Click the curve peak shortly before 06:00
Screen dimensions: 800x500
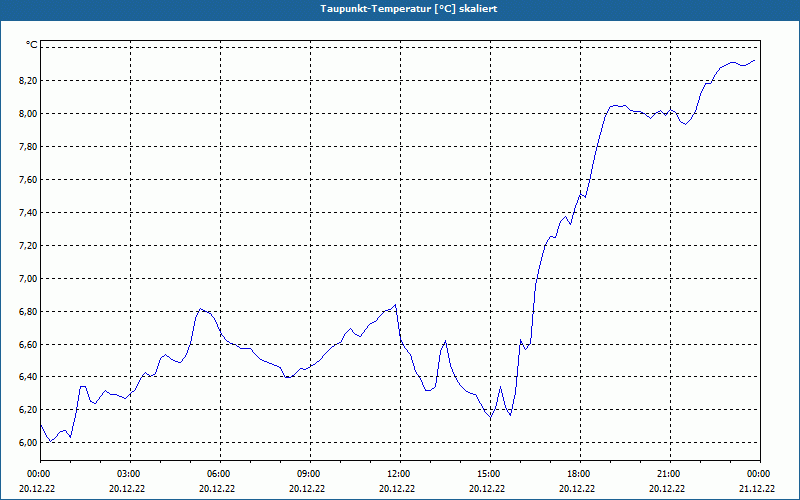point(201,309)
